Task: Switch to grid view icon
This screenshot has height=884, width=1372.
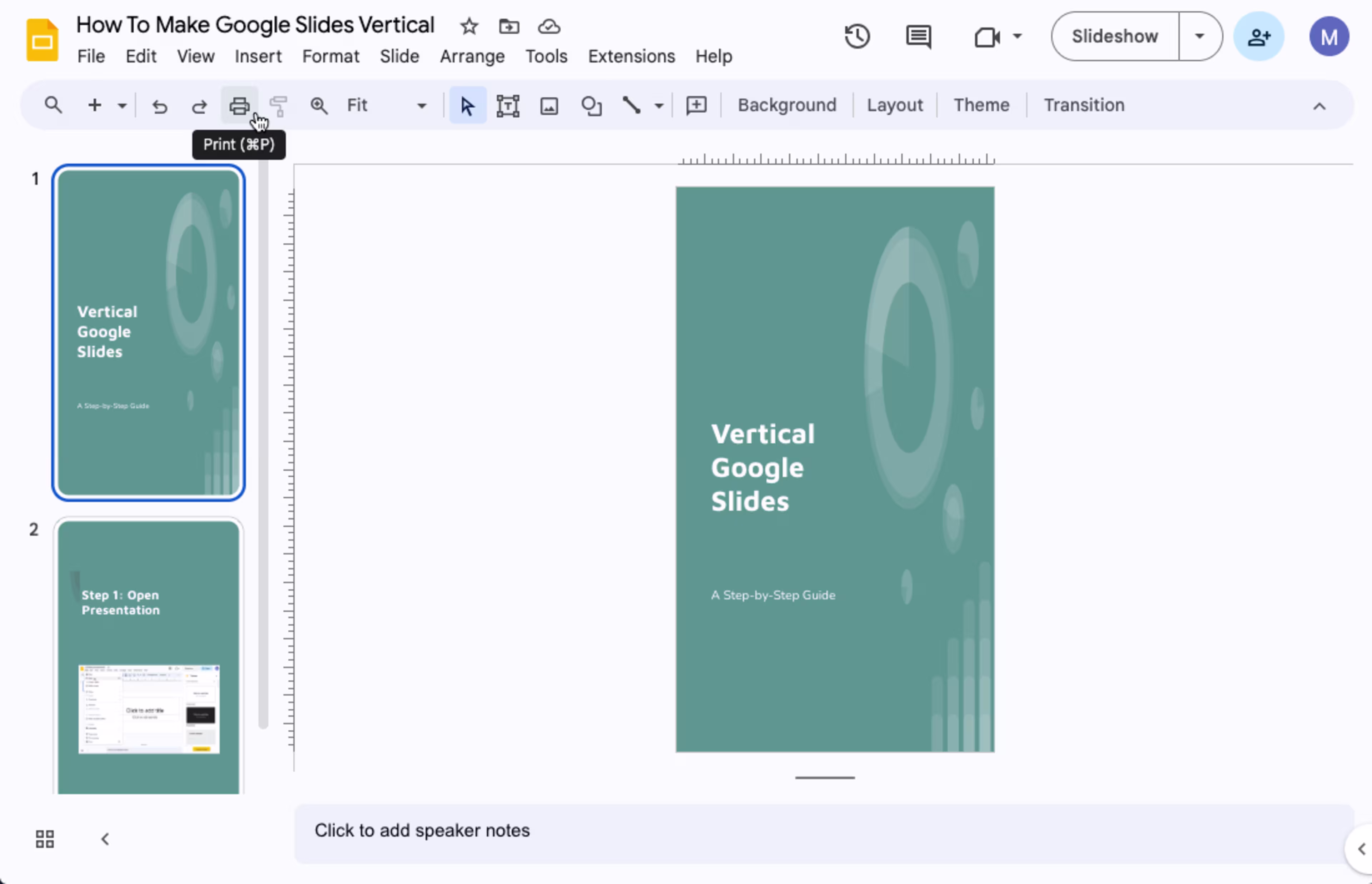Action: click(x=45, y=839)
